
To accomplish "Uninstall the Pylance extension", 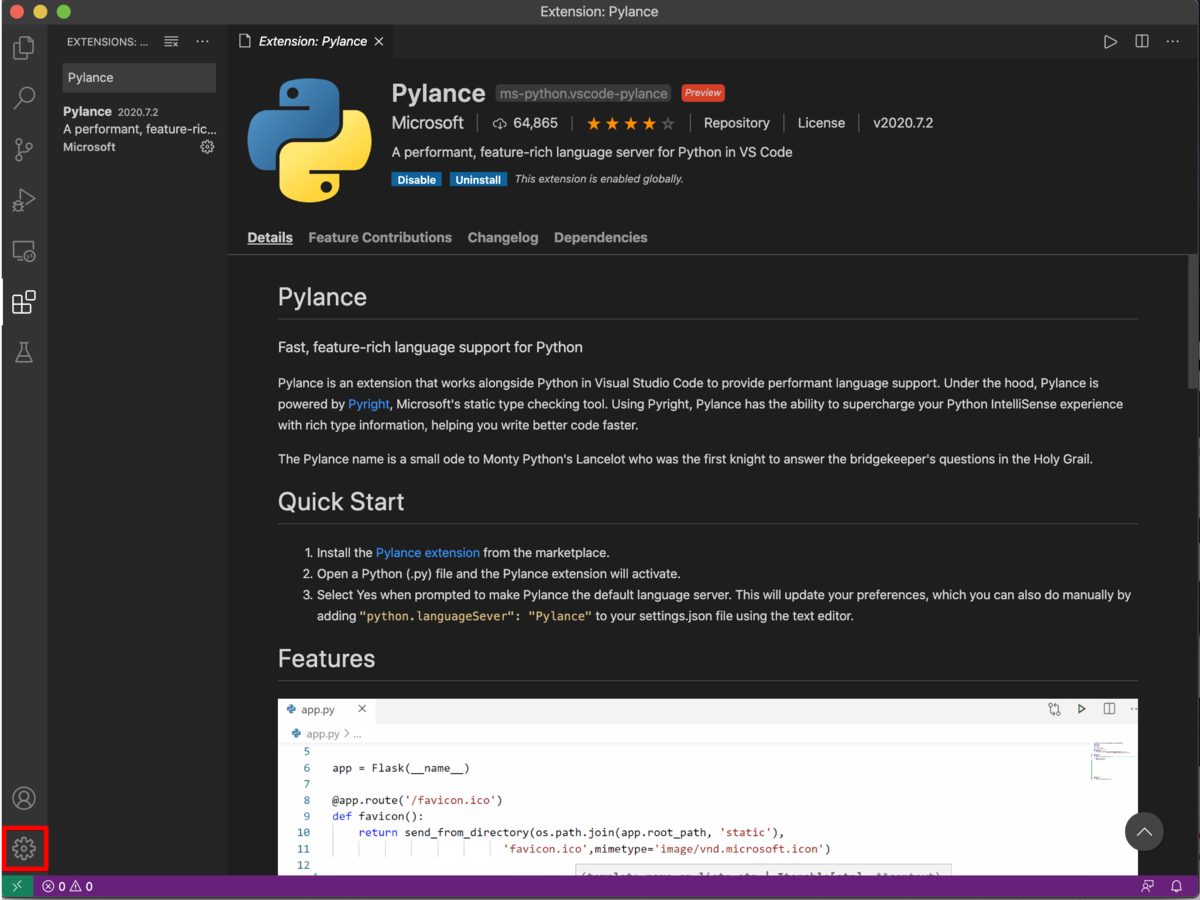I will (478, 180).
